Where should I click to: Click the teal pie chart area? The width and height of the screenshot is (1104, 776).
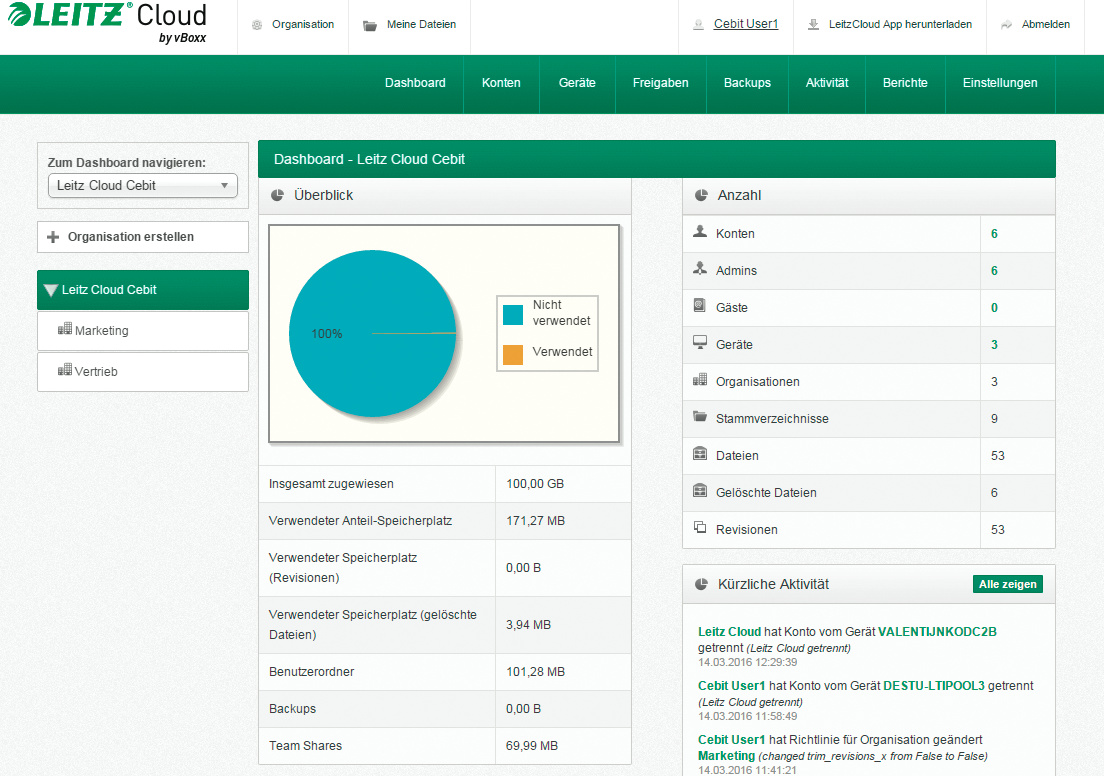point(370,370)
